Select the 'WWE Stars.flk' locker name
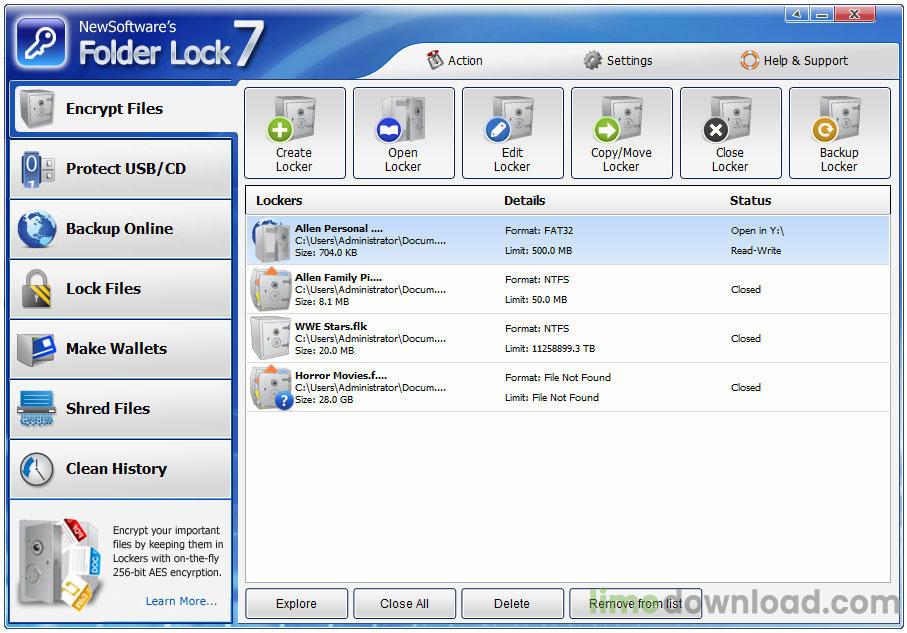Viewport: 907px width, 633px height. click(331, 326)
